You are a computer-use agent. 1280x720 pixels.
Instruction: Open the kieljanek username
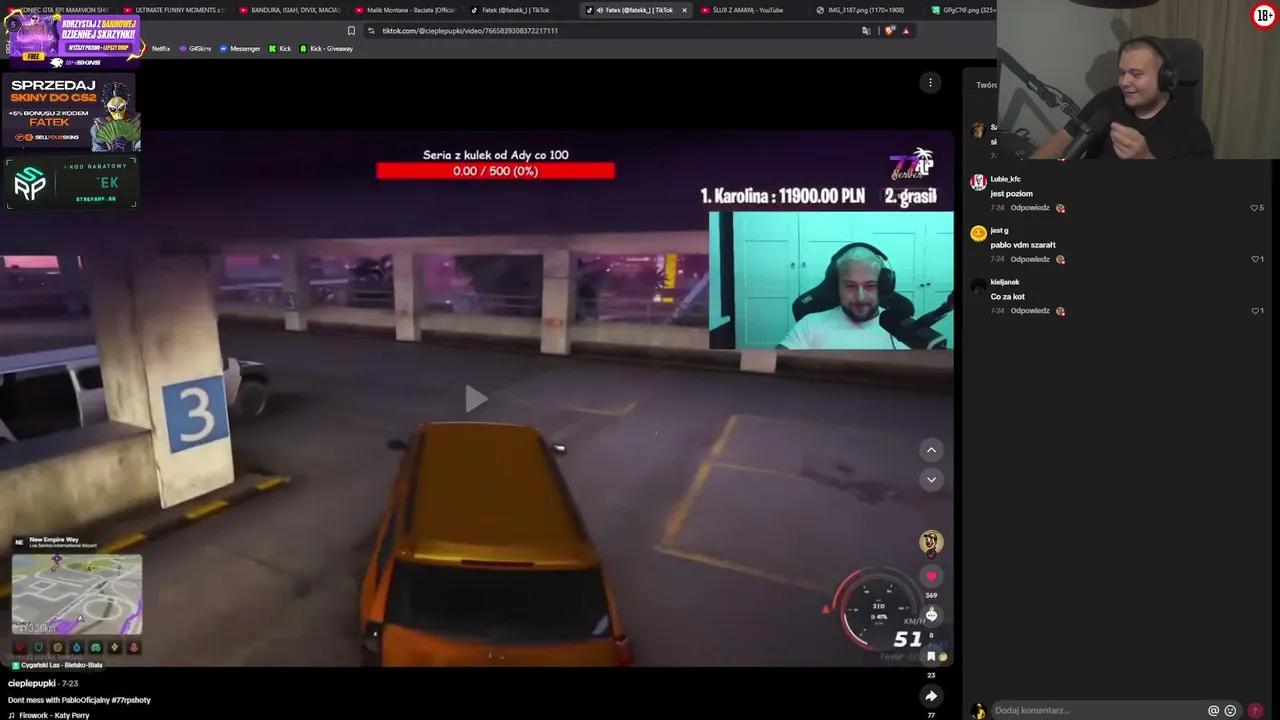(x=1005, y=282)
